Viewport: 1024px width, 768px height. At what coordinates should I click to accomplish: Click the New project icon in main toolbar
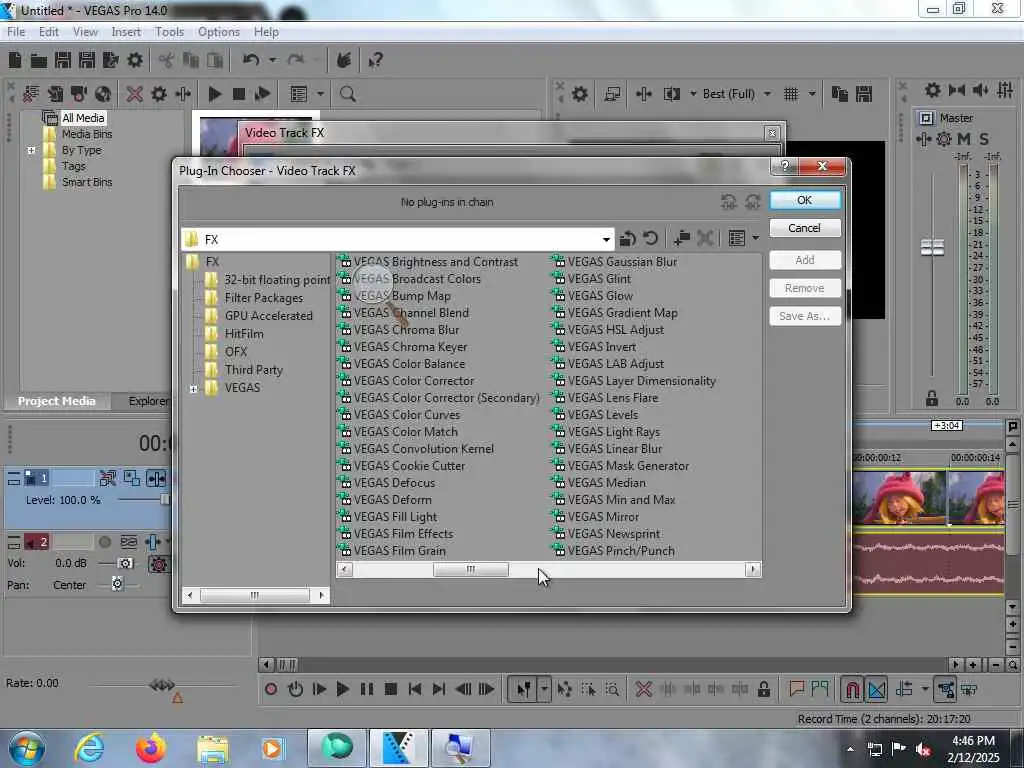click(x=15, y=60)
